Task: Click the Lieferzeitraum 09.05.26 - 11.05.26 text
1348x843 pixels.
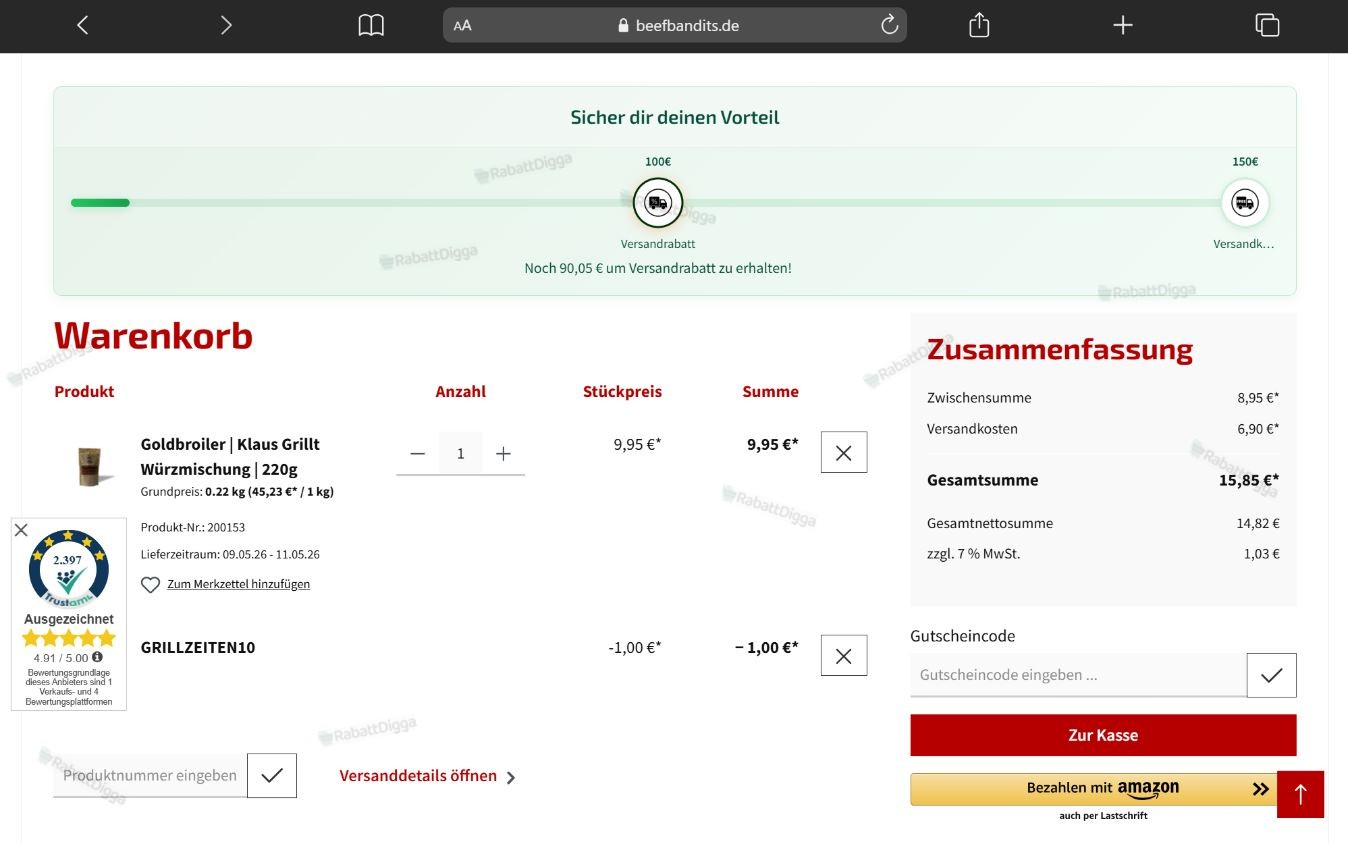Action: [x=230, y=554]
